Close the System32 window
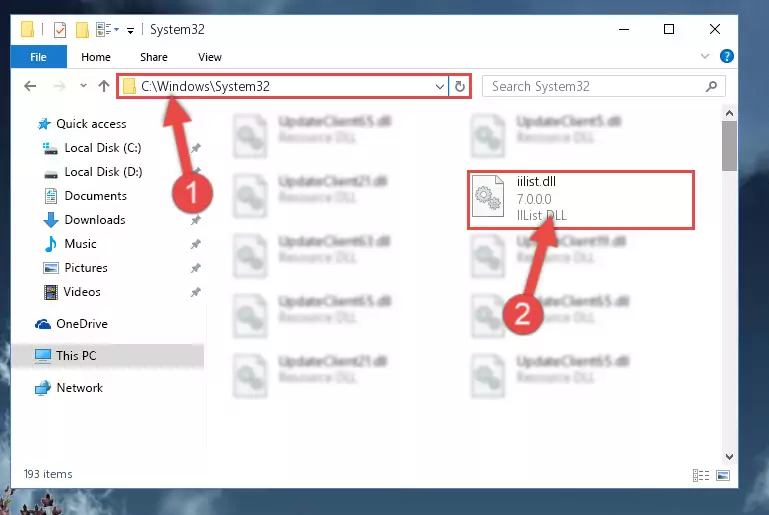Screen dimensions: 769x515 click(715, 29)
